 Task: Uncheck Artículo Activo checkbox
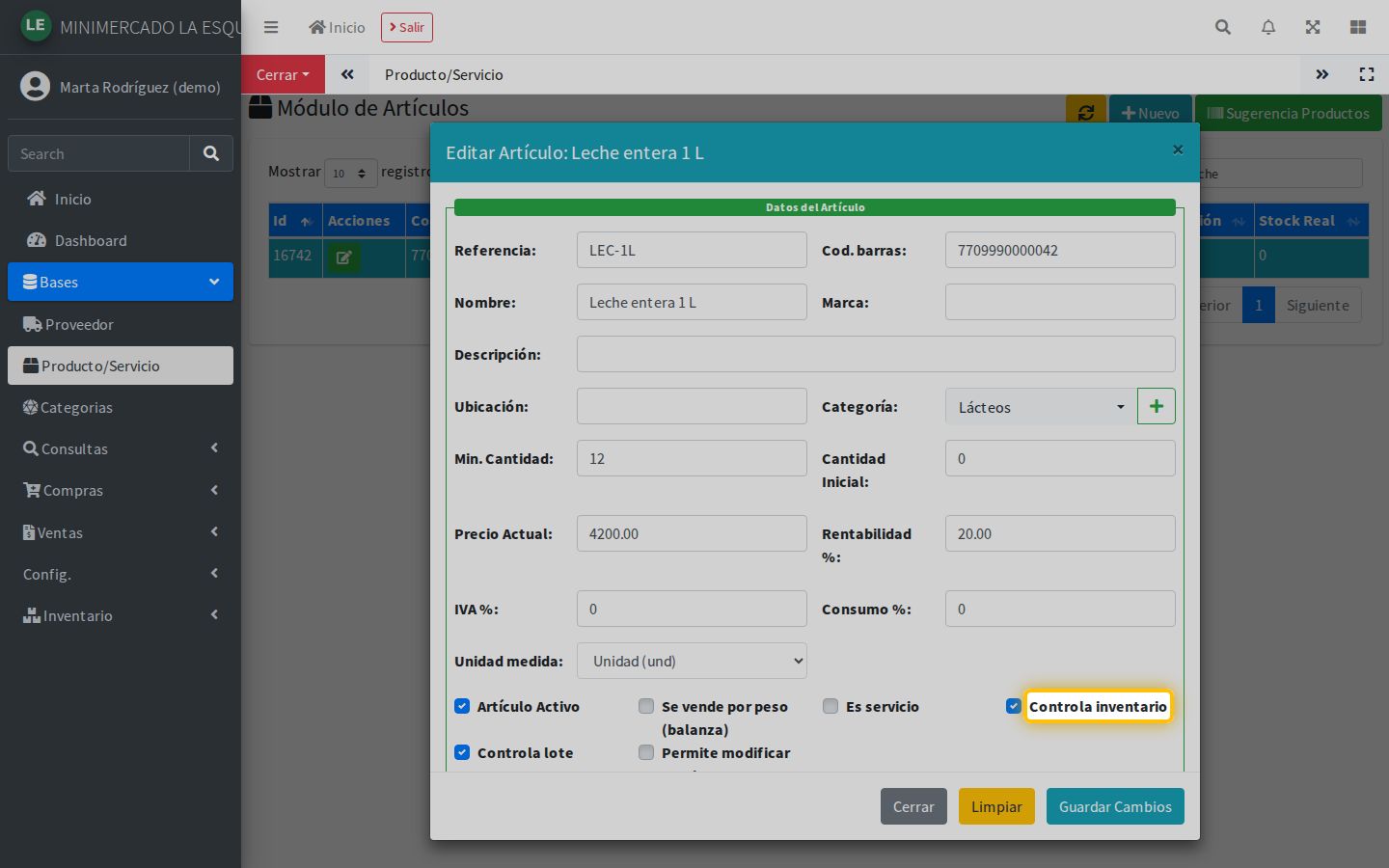[x=462, y=706]
